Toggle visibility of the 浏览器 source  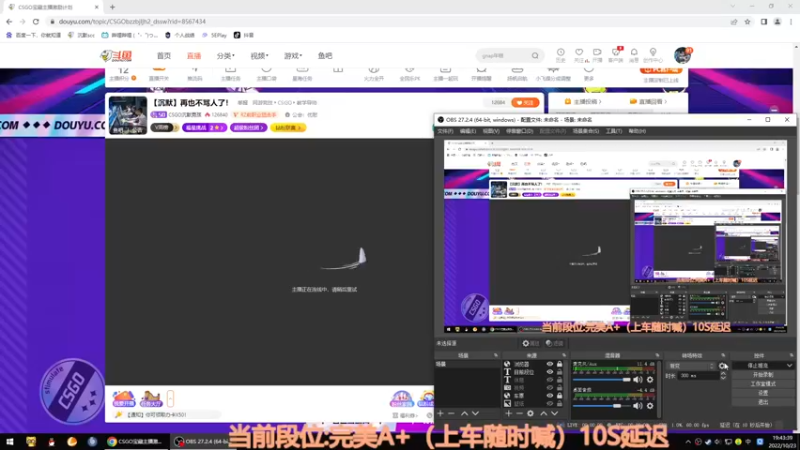549,364
